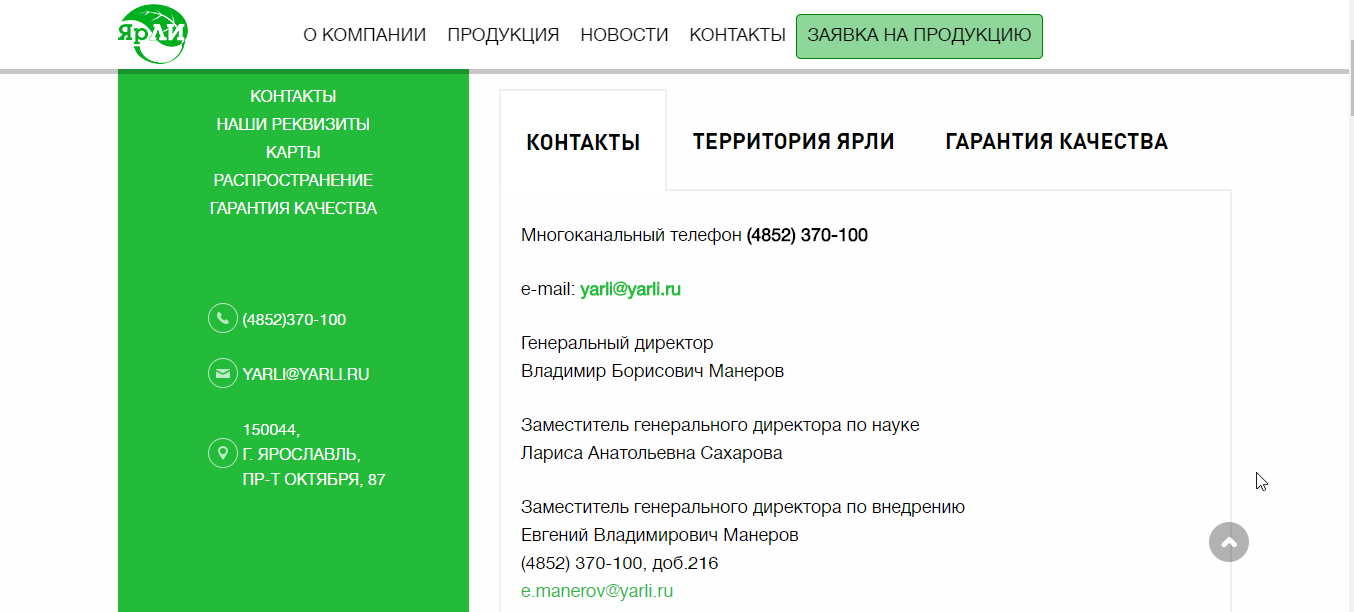Click the envelope email icon
Viewport: 1354px width, 612px height.
(222, 373)
